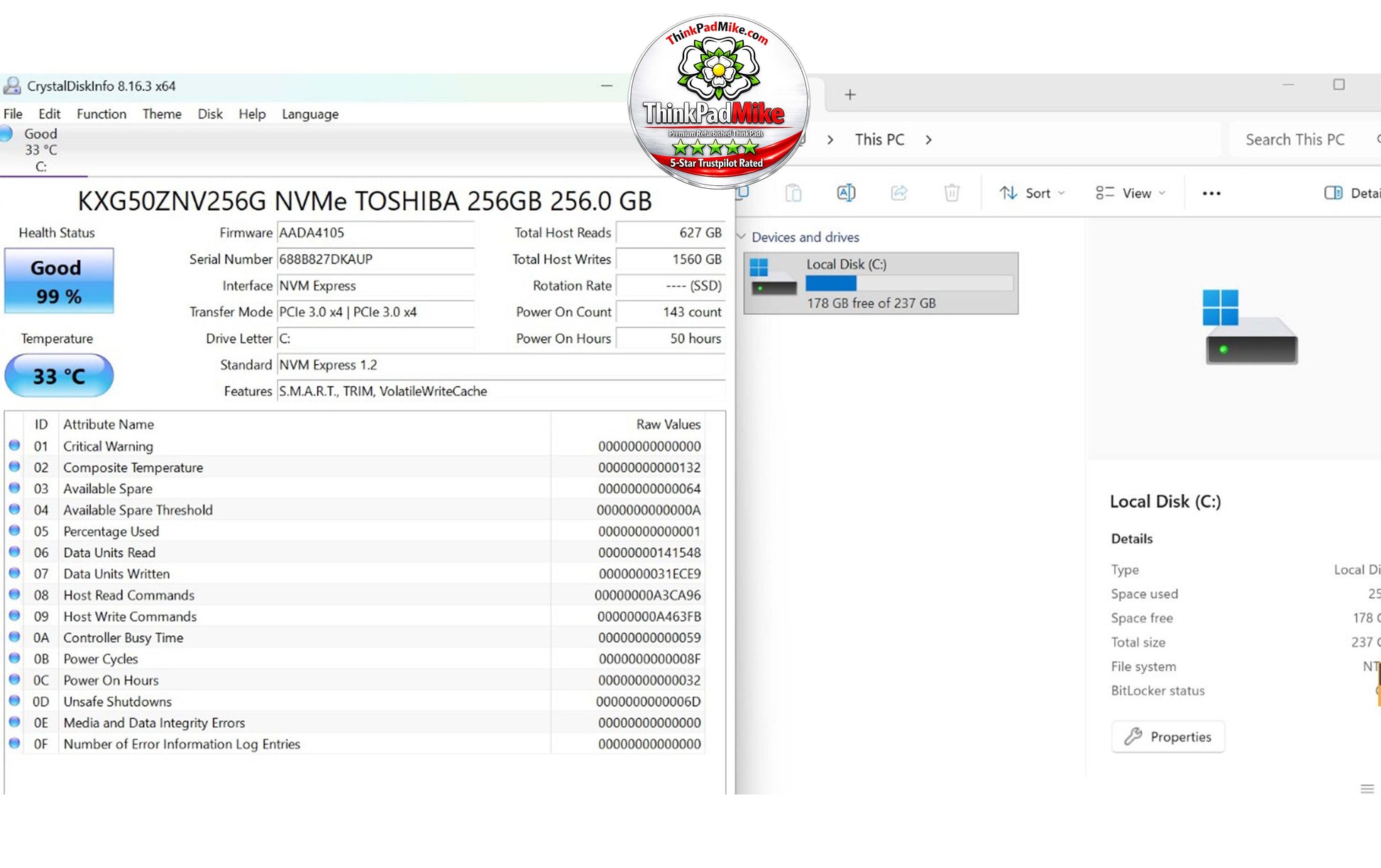The image size is (1381, 868).
Task: Click the Paste icon in Explorer toolbar
Action: (793, 193)
